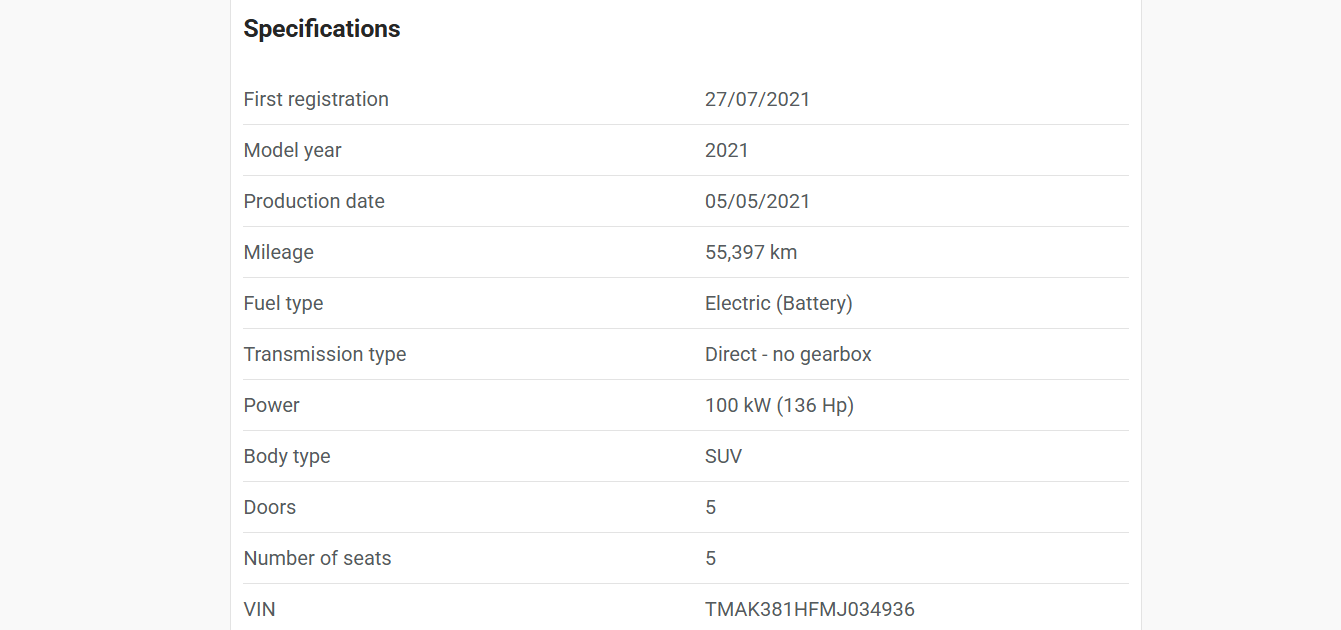Select the Number of seats label

[x=318, y=558]
